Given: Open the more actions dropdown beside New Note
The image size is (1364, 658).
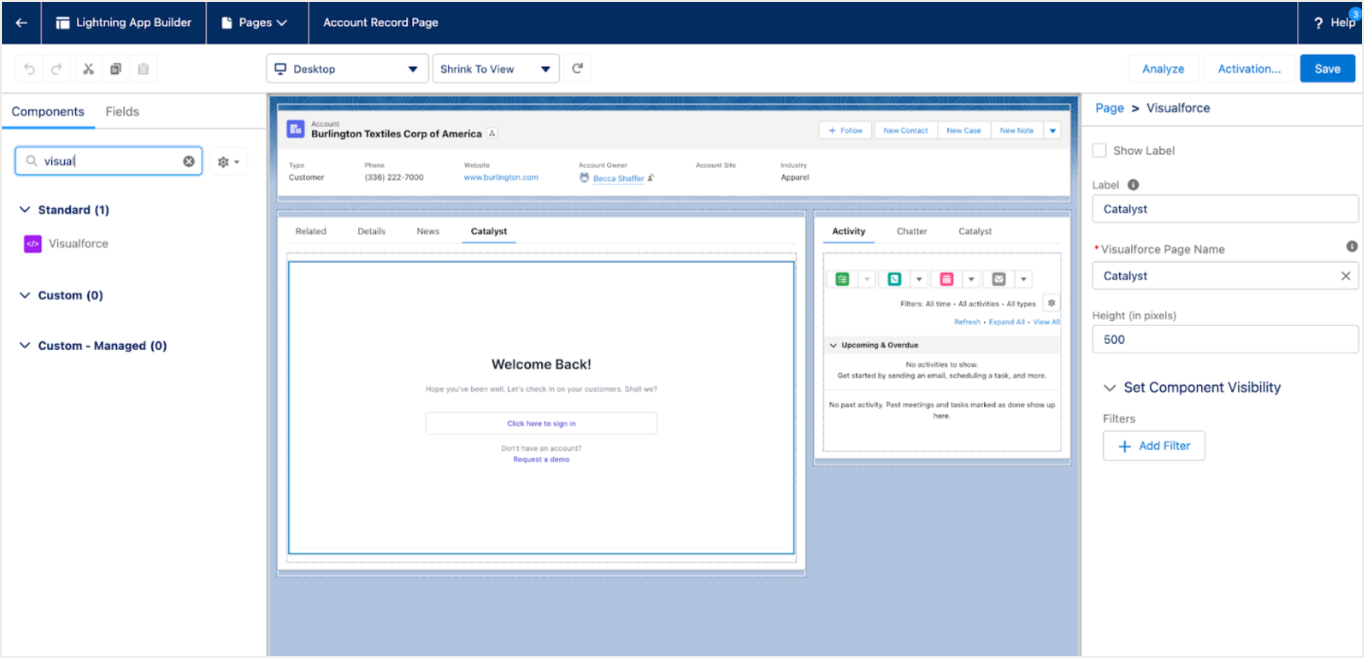Looking at the screenshot, I should click(x=1052, y=130).
